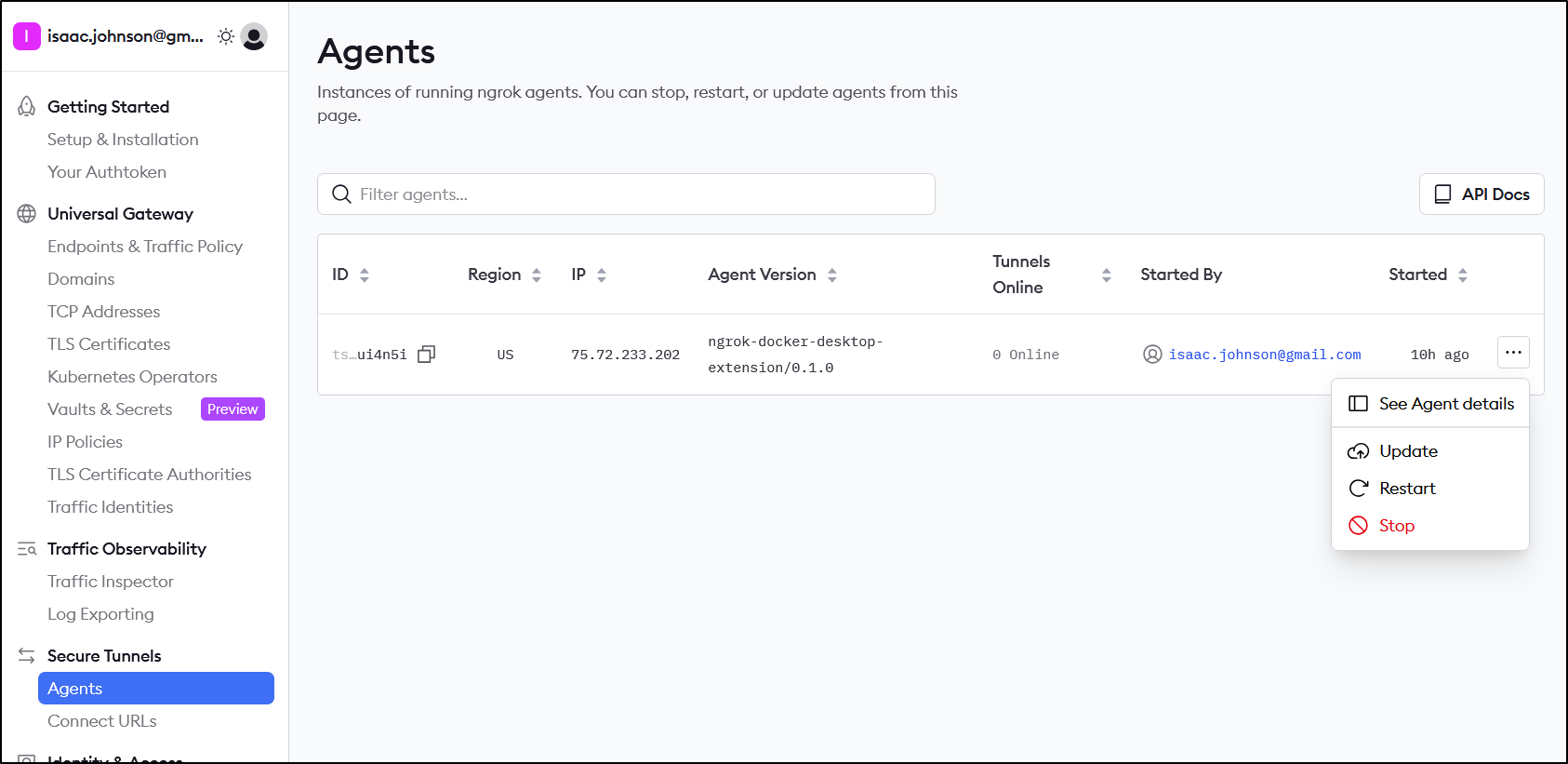This screenshot has width=1568, height=764.
Task: Focus the Filter agents search field
Action: coord(642,194)
